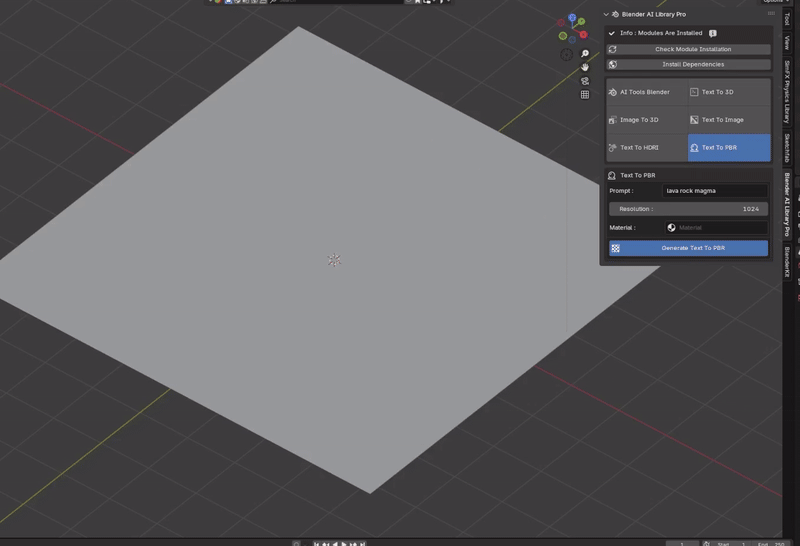Image resolution: width=800 pixels, height=546 pixels.
Task: Open the SimFX Physics Library sidebar tab
Action: click(x=787, y=92)
